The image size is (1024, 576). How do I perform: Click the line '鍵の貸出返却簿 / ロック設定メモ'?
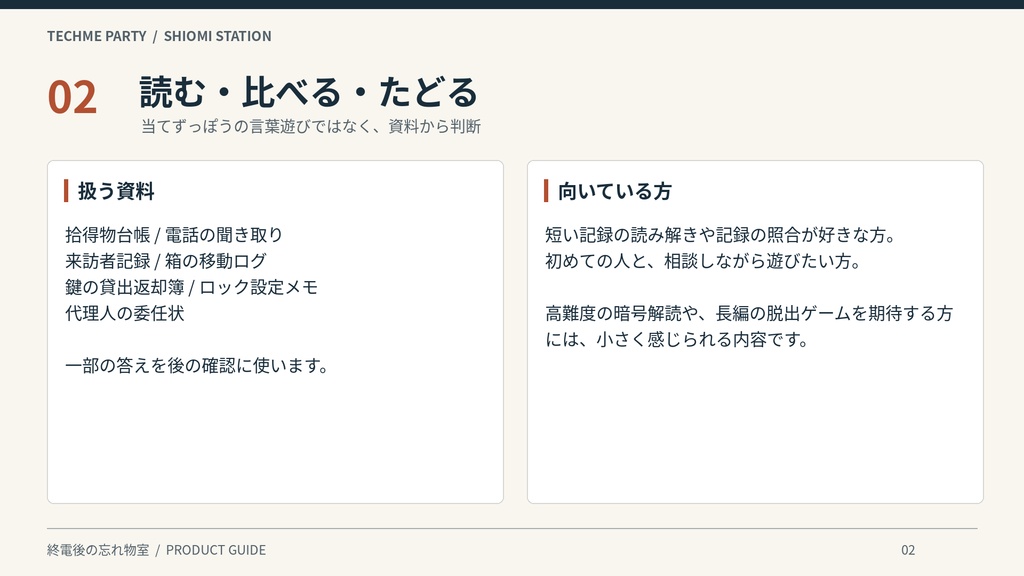click(x=191, y=287)
